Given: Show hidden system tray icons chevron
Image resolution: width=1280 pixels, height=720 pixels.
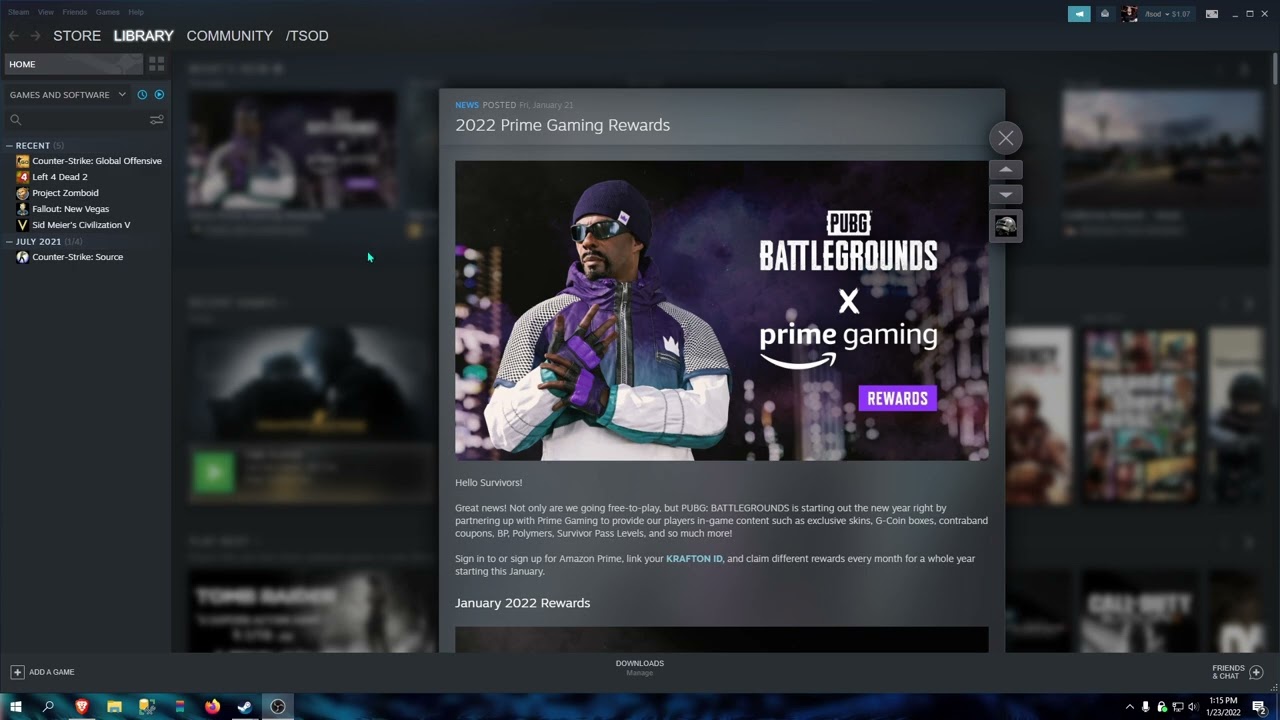Looking at the screenshot, I should (1130, 707).
